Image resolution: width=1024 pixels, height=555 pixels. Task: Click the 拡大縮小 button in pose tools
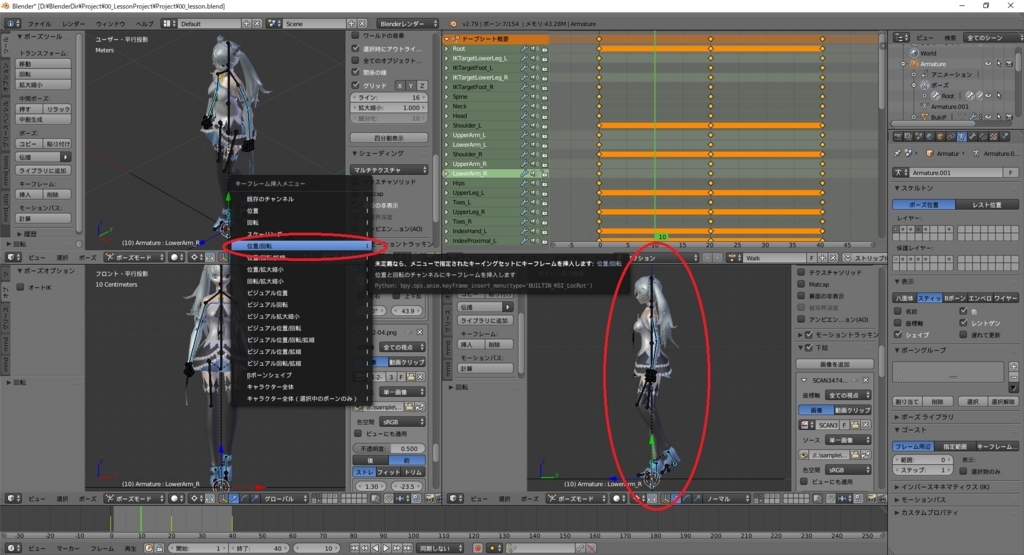[x=44, y=85]
